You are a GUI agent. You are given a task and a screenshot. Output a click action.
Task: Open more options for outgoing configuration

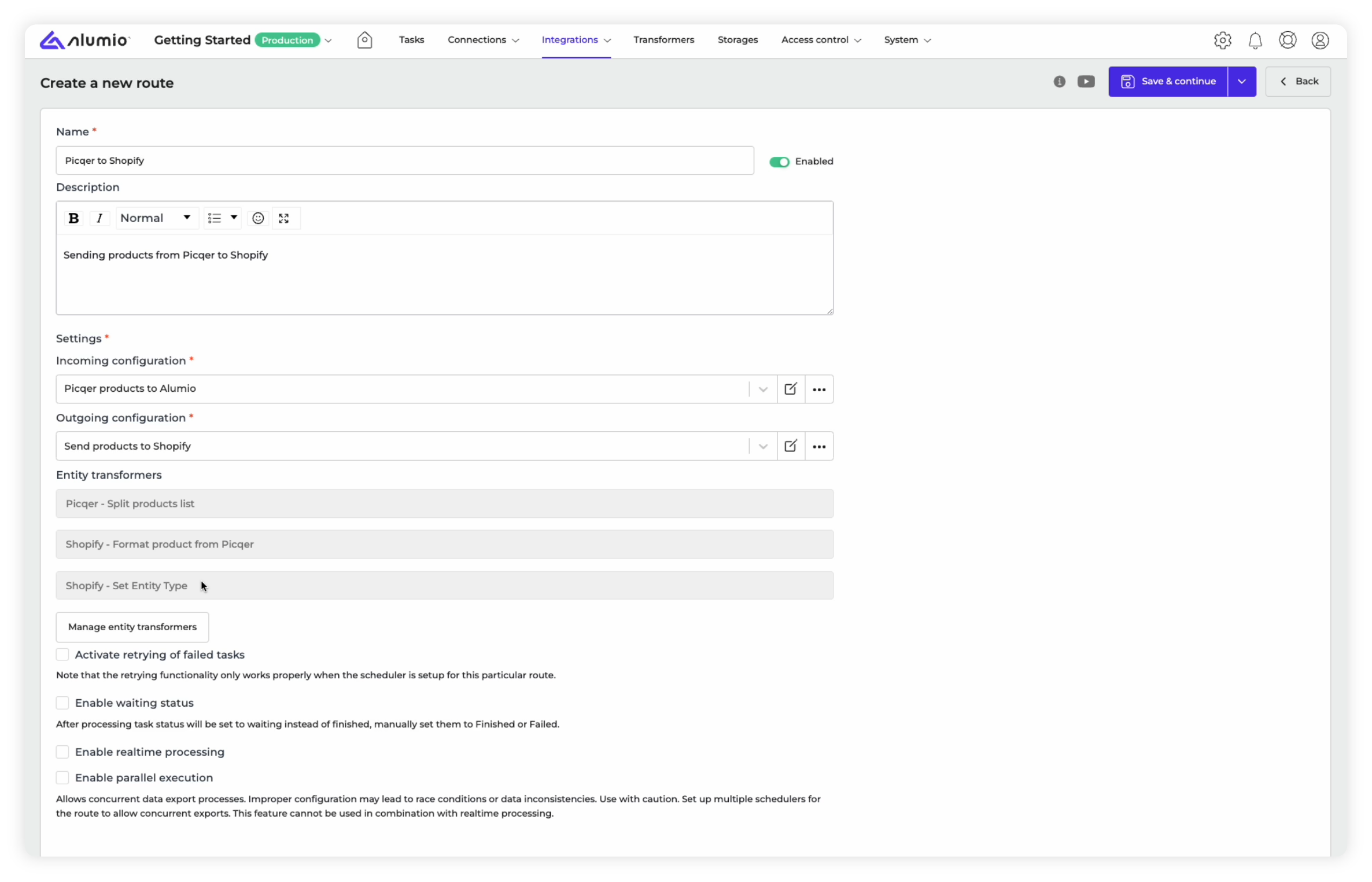(x=818, y=446)
